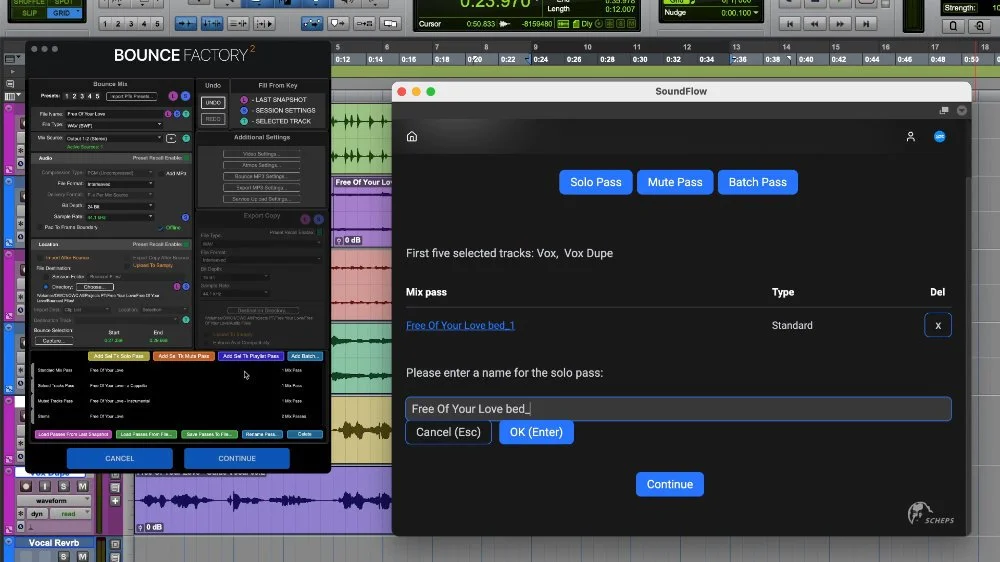Select the Directory radio button
1000x562 pixels.
(x=46, y=287)
